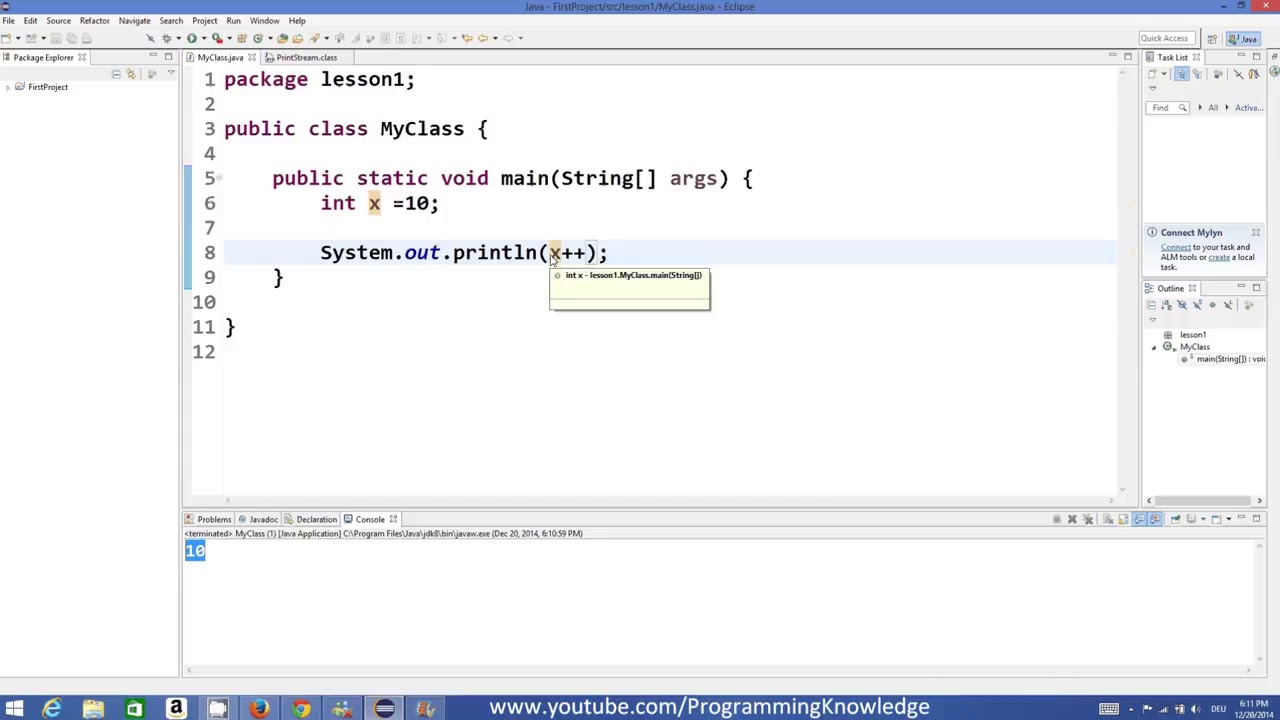Open the New Task dropdown arrow
The image size is (1280, 720).
click(1164, 73)
